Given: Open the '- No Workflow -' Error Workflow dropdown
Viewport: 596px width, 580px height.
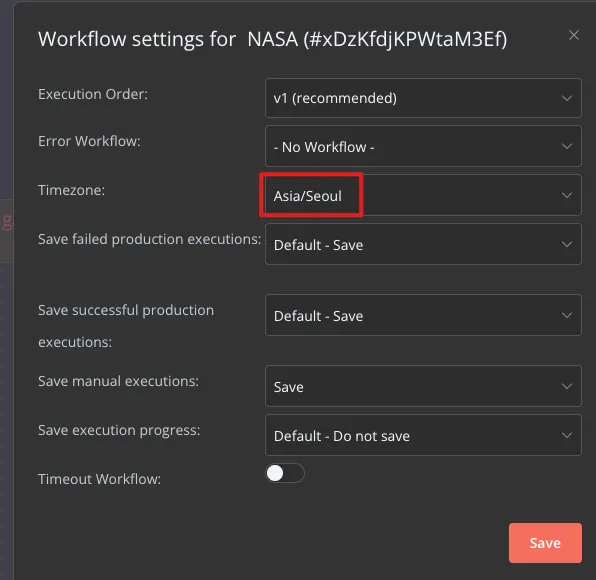Looking at the screenshot, I should tap(423, 146).
